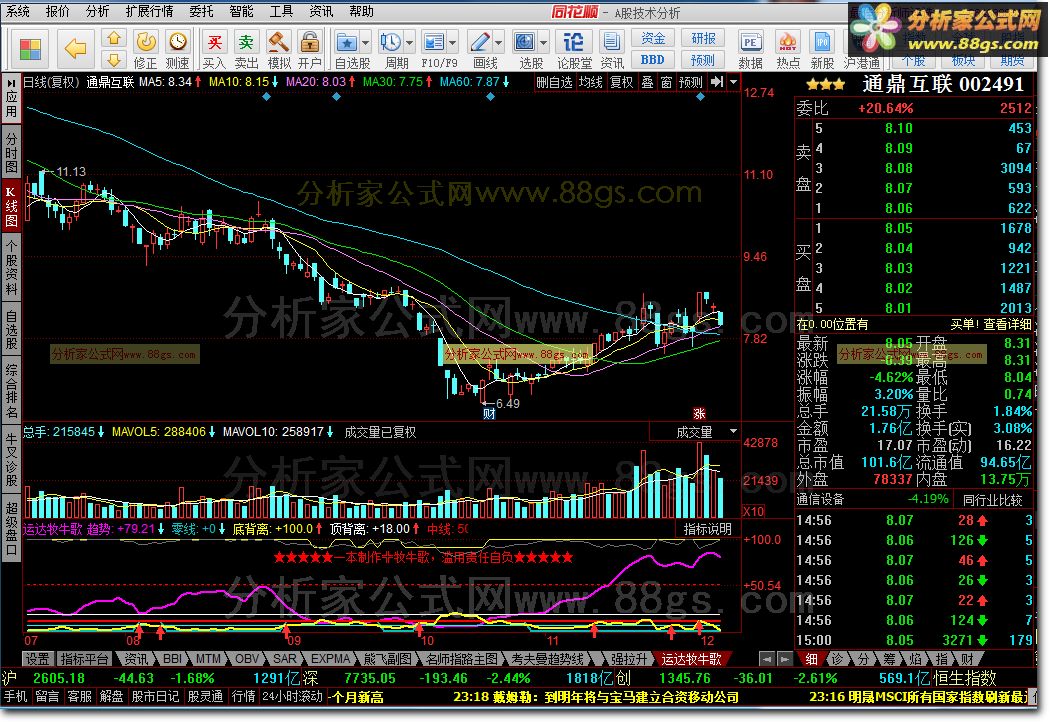Viewport: 1050px width, 722px height.
Task: Click 查看详细 link in order panel
Action: 1007,324
